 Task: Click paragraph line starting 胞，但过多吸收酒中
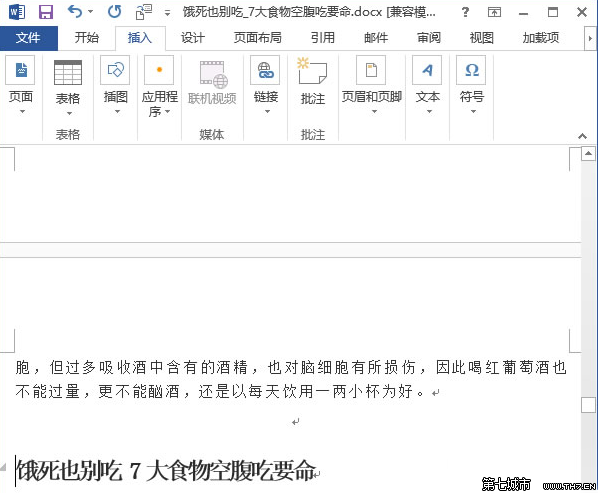[291, 367]
